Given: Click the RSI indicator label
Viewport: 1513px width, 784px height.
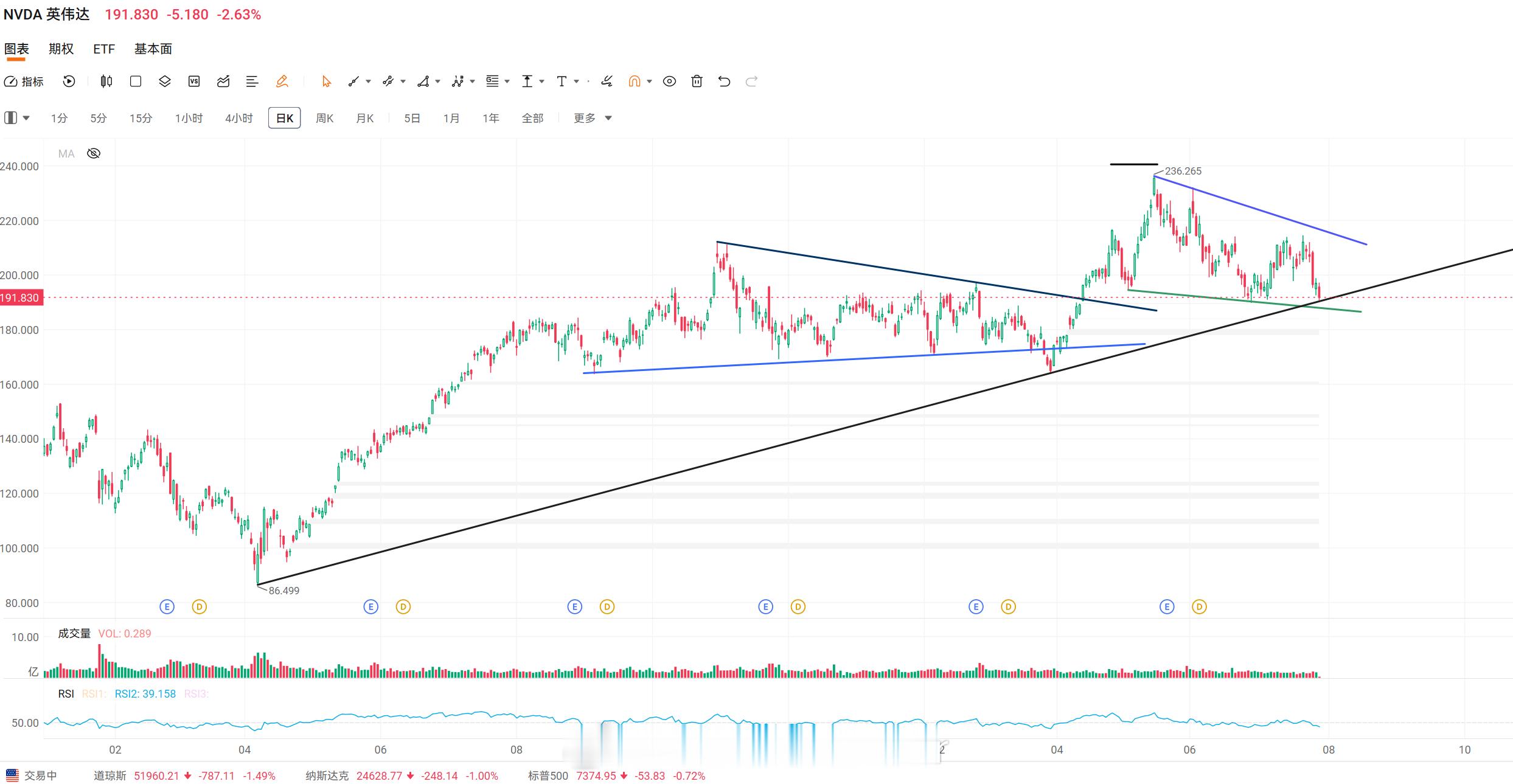Looking at the screenshot, I should point(66,694).
